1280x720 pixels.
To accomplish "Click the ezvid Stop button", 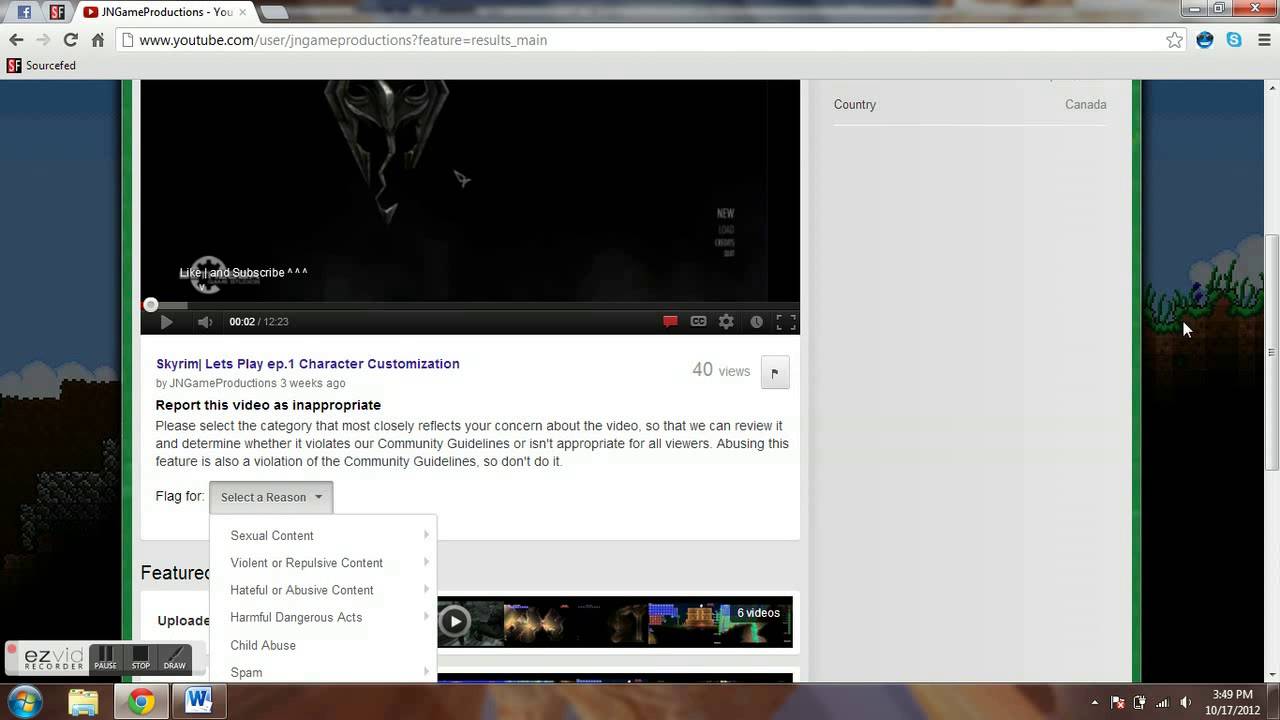I will pyautogui.click(x=140, y=658).
